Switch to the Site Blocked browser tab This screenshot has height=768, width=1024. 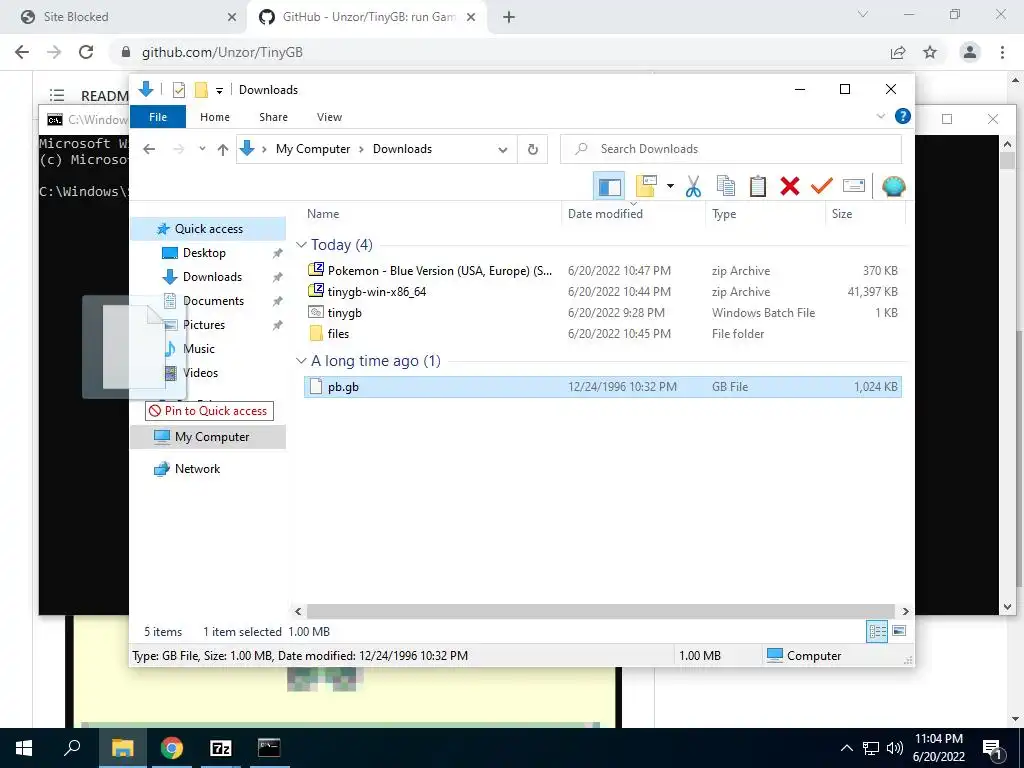[124, 17]
